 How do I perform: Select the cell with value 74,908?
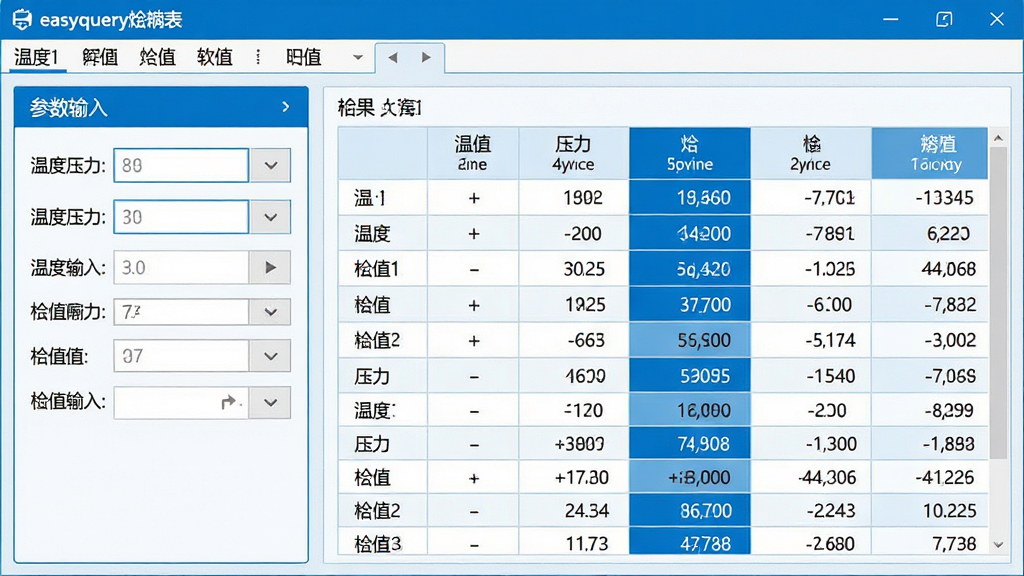(x=690, y=444)
